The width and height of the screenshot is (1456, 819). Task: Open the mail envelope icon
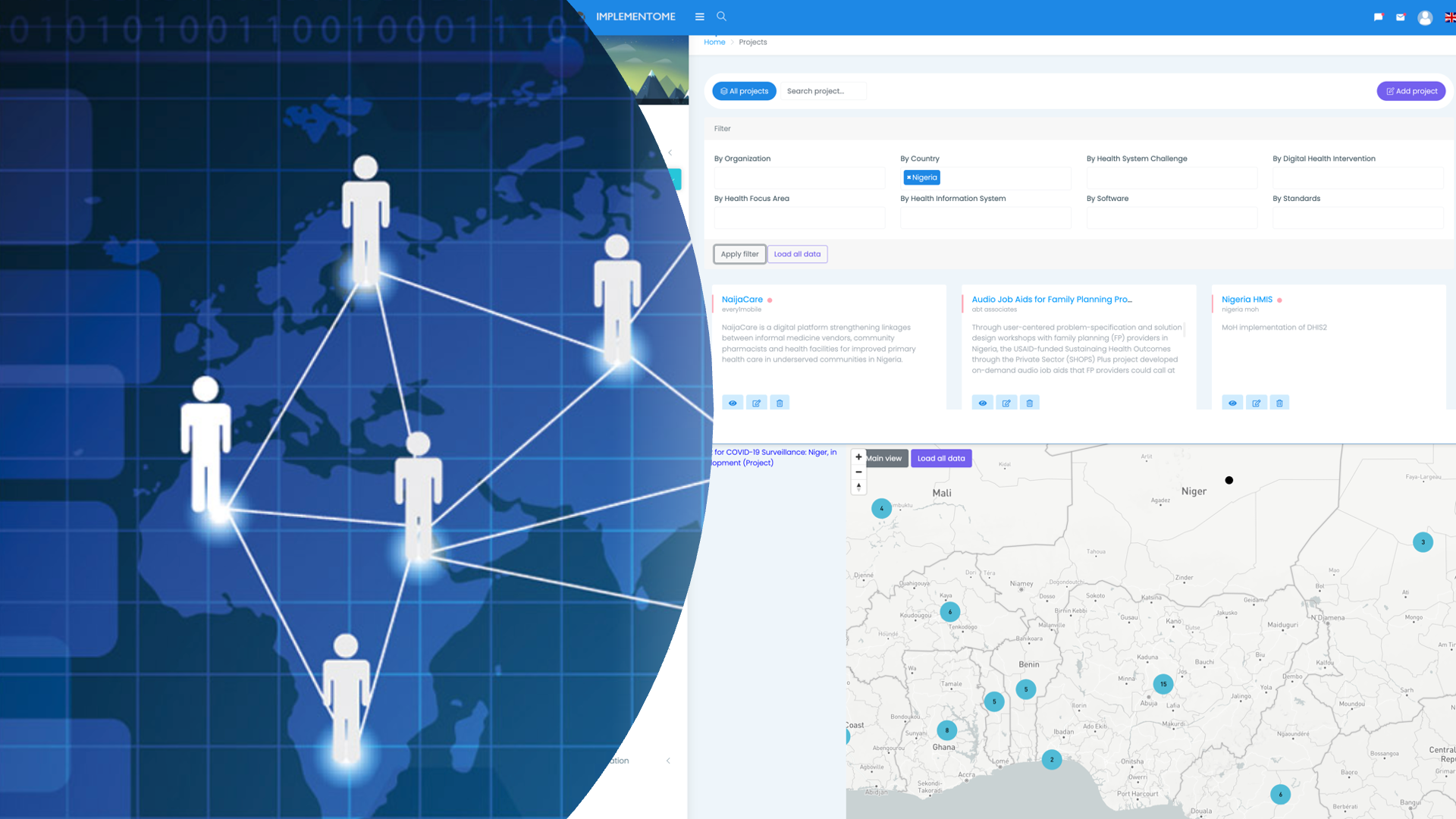[x=1400, y=17]
